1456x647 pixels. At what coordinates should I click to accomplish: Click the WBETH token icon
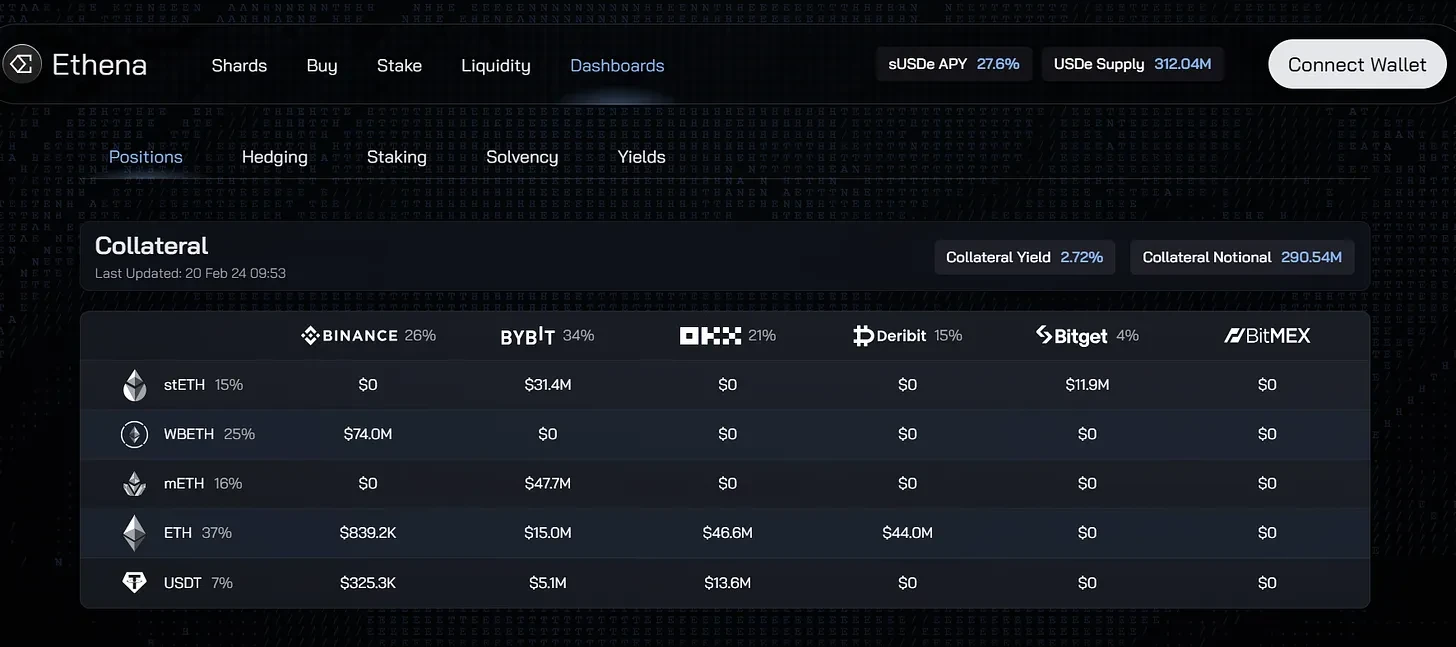(134, 434)
